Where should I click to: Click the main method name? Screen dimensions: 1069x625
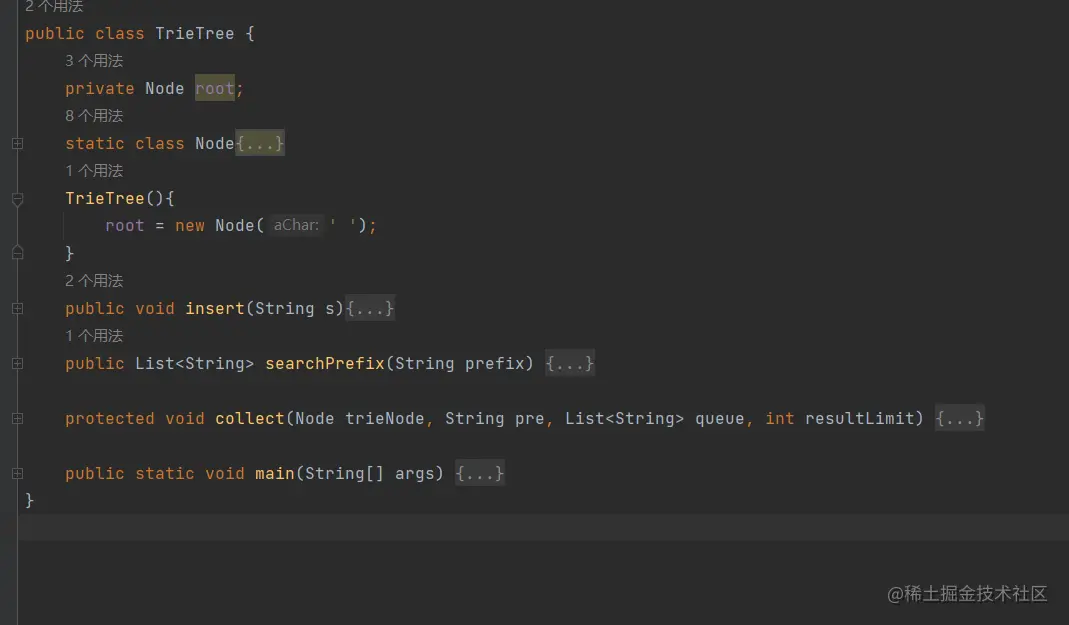[x=275, y=473]
